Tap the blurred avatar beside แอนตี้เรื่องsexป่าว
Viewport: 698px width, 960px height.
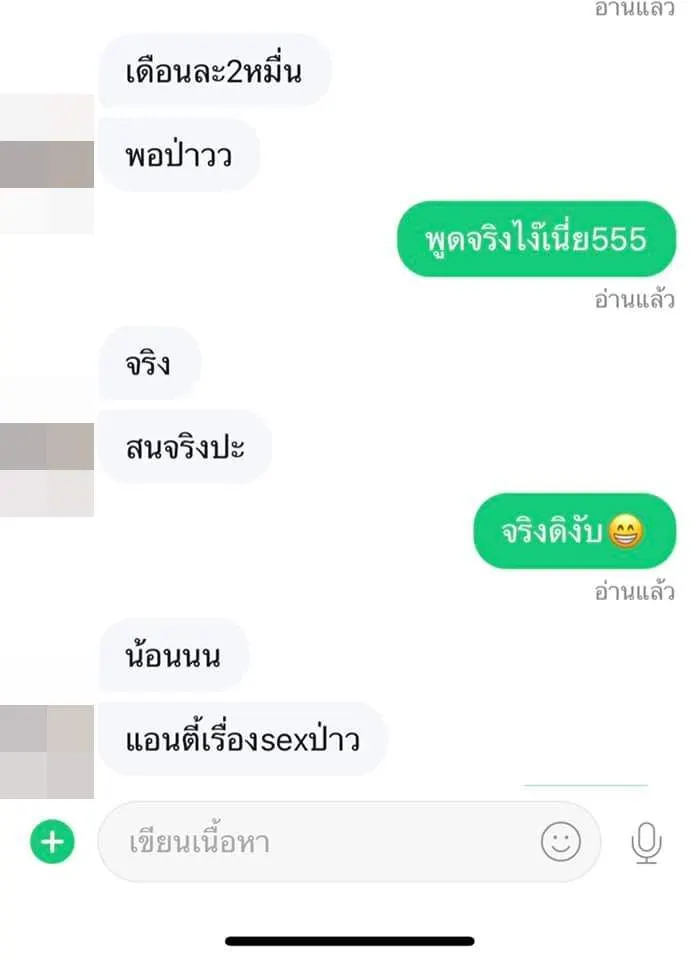(x=47, y=752)
